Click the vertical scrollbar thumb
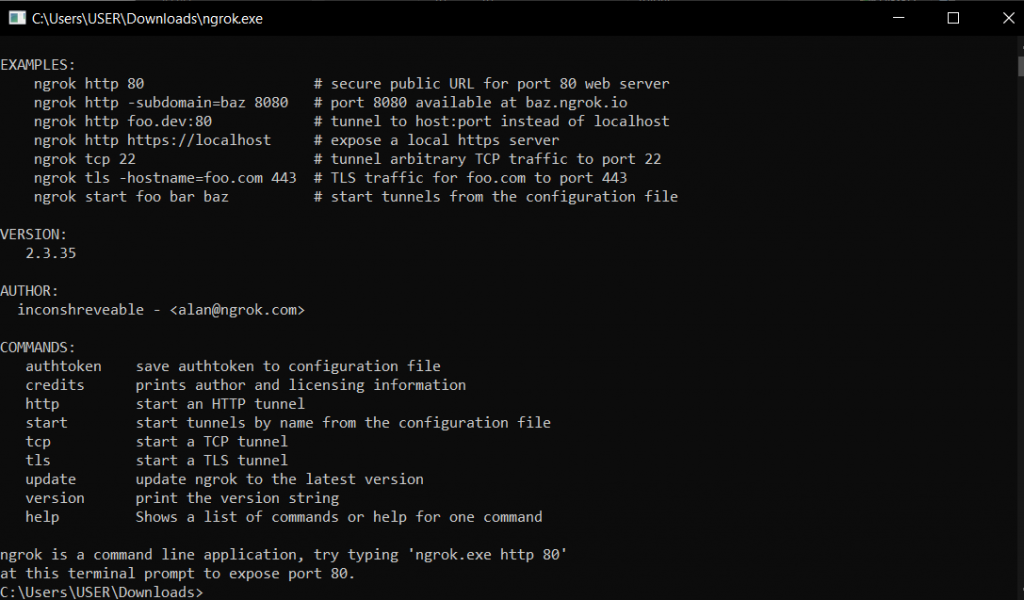This screenshot has width=1024, height=600. pos(1020,66)
